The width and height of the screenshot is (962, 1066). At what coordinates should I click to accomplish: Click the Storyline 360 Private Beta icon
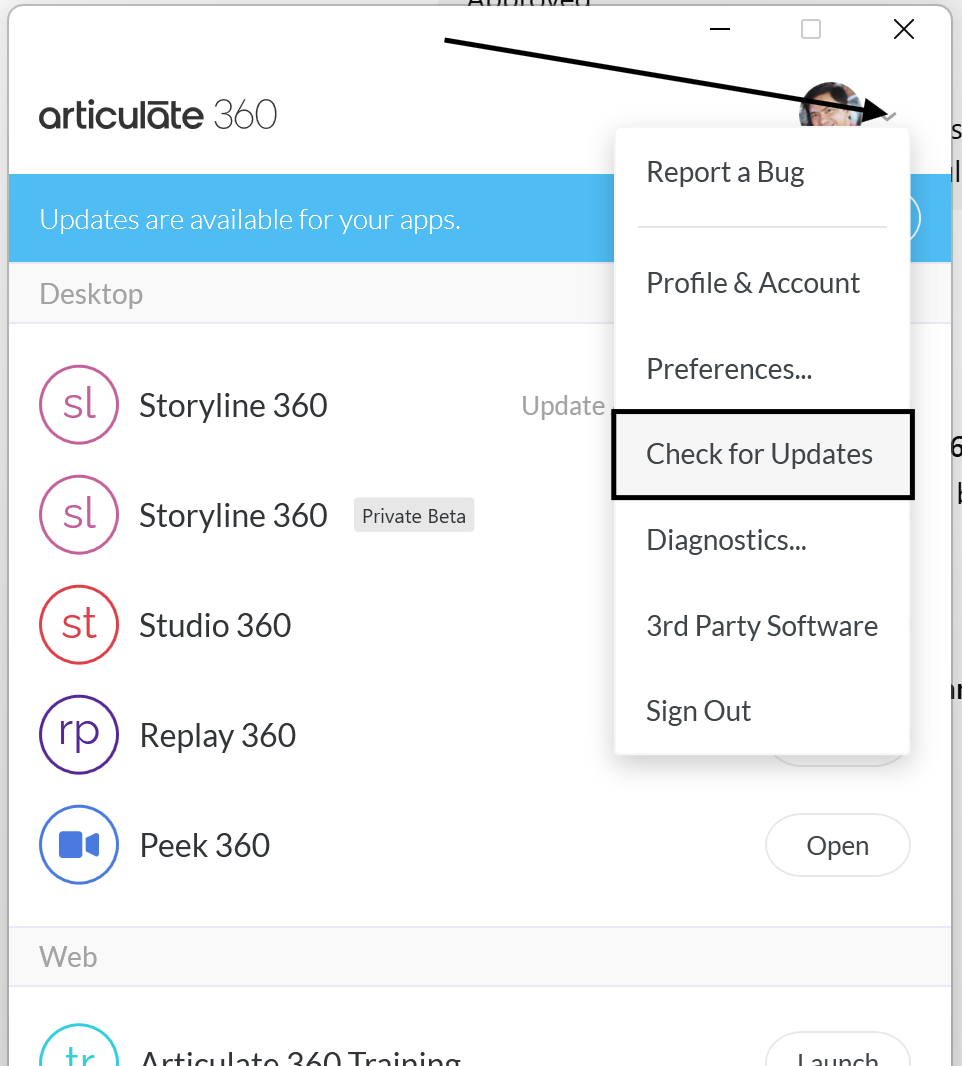coord(79,515)
